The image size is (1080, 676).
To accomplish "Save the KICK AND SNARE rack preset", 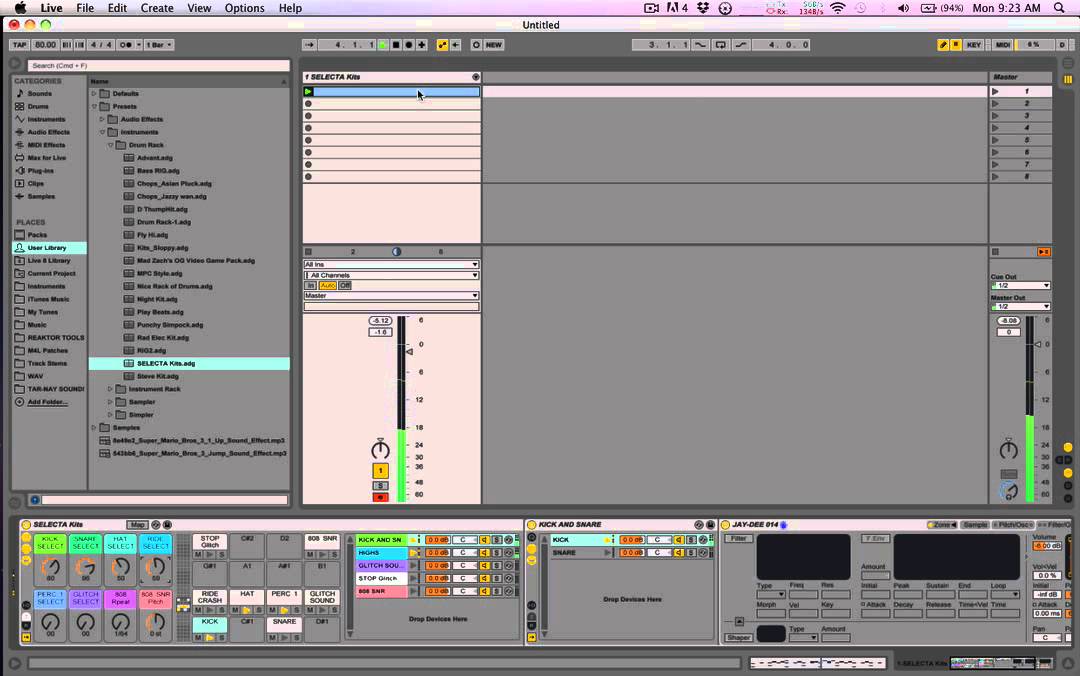I will 710,525.
